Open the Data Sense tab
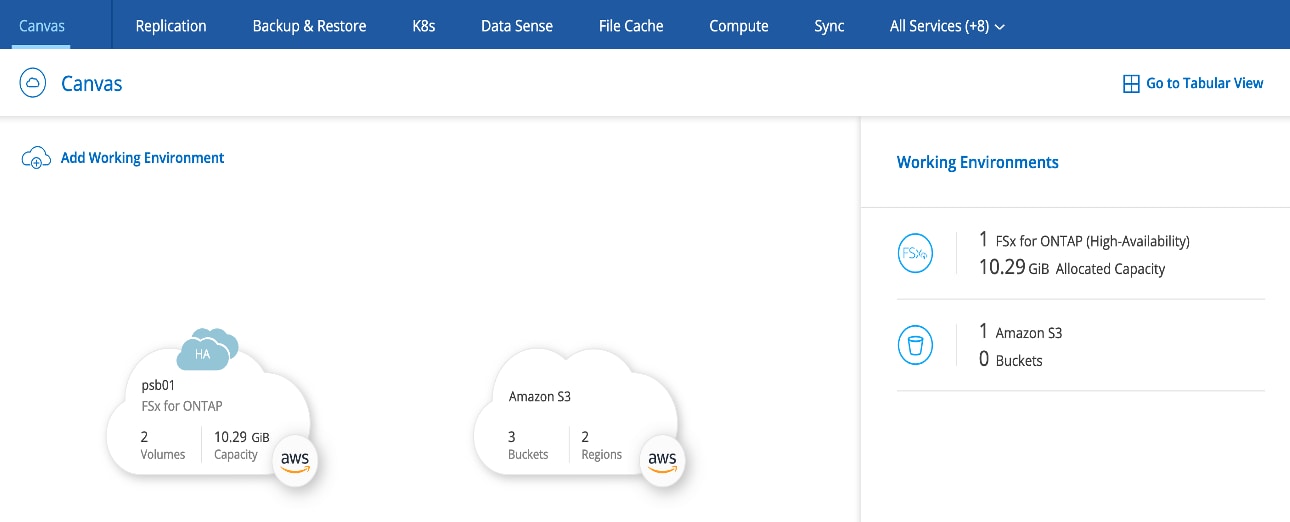Viewport: 1290px width, 522px height. (x=516, y=26)
